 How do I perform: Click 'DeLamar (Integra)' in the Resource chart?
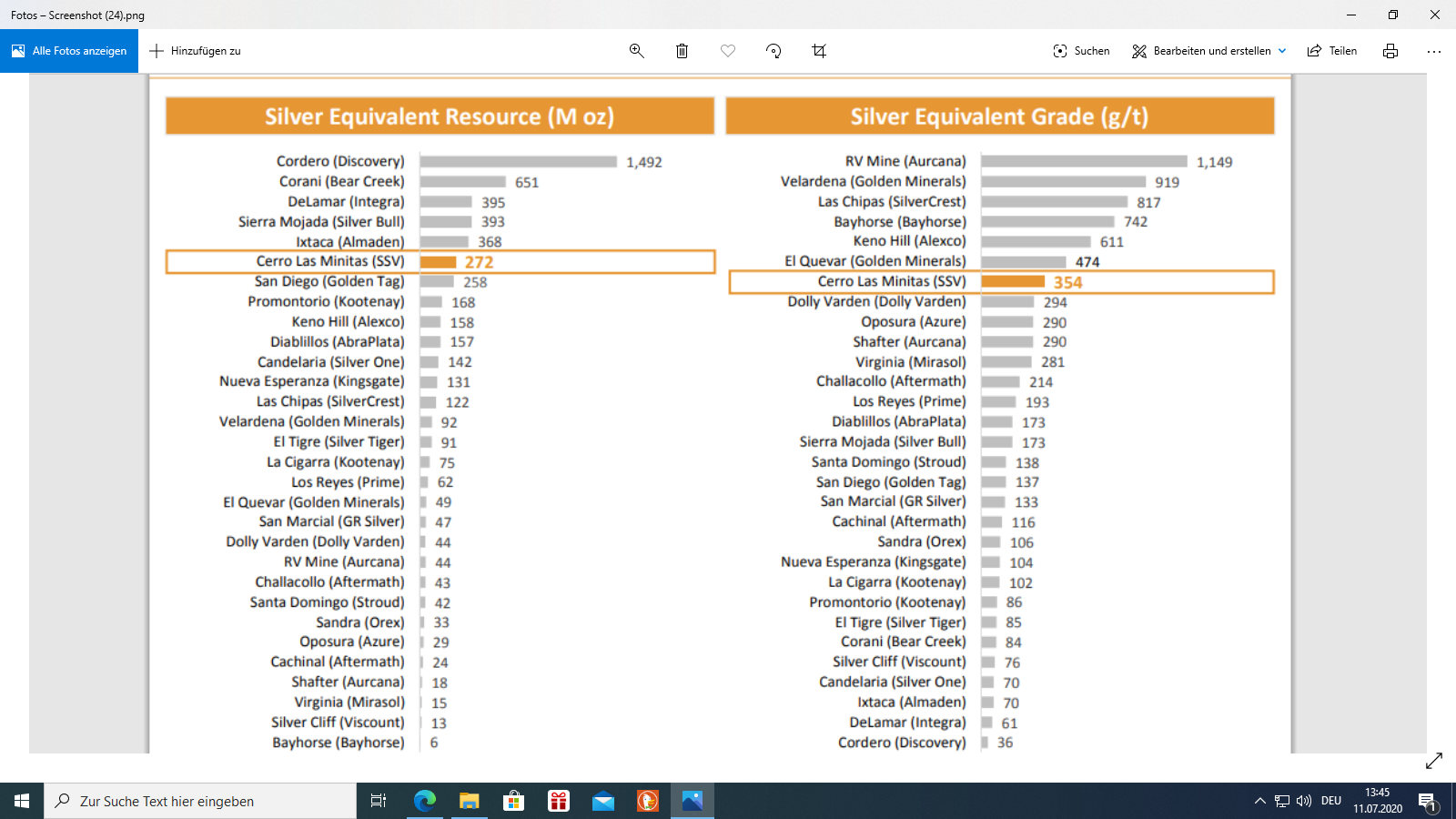point(346,201)
